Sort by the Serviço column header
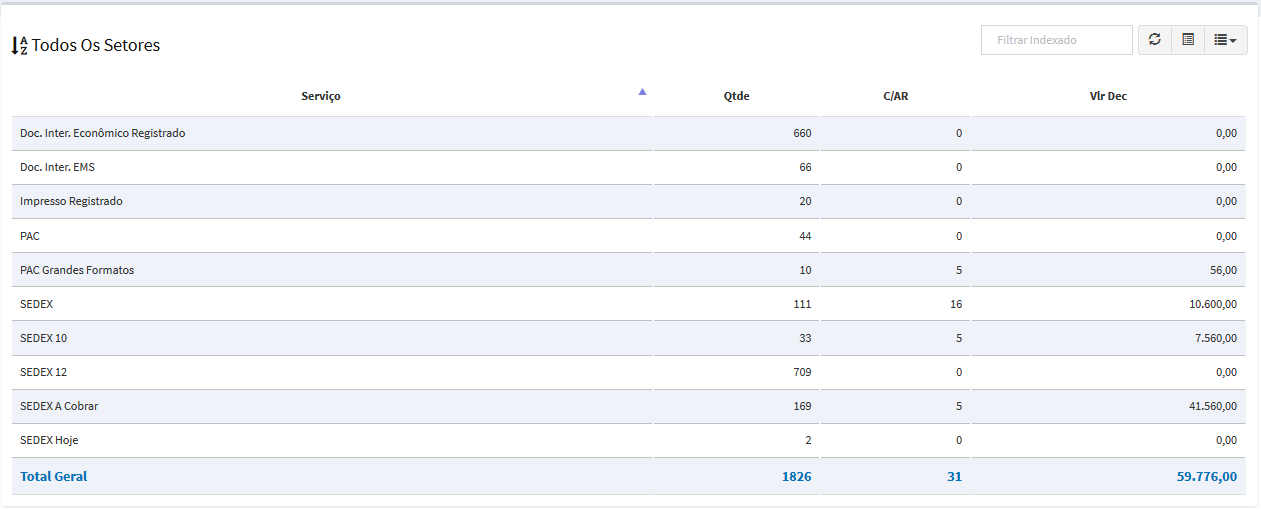Screen dimensions: 1261x510 pyautogui.click(x=321, y=96)
